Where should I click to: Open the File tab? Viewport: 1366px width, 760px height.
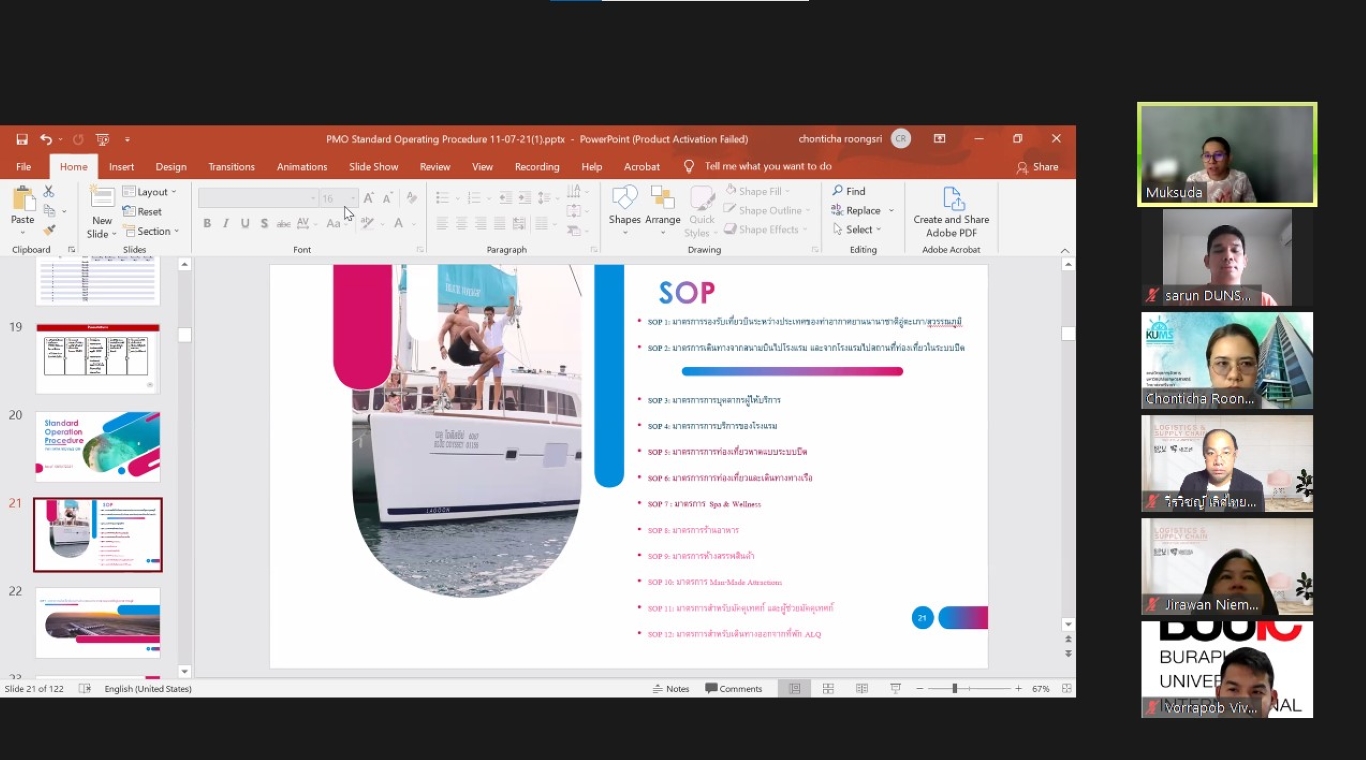23,167
